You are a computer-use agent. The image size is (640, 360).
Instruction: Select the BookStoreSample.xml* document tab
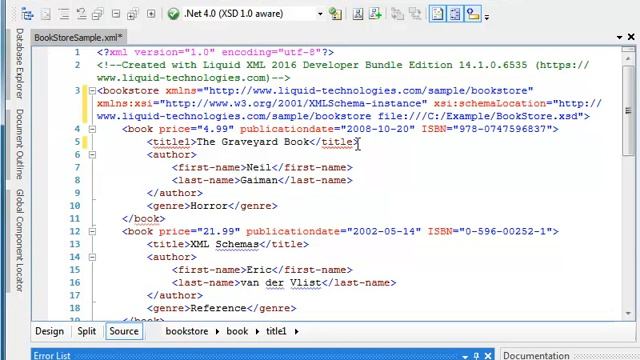coord(78,38)
